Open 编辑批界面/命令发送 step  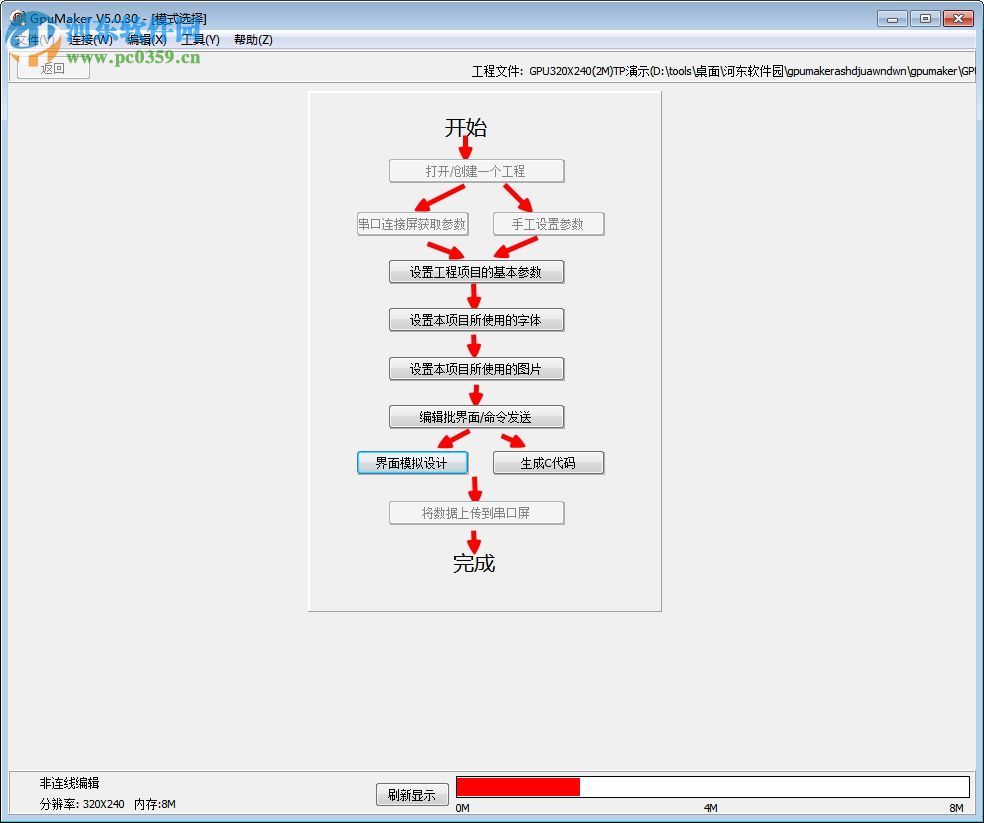tap(476, 416)
